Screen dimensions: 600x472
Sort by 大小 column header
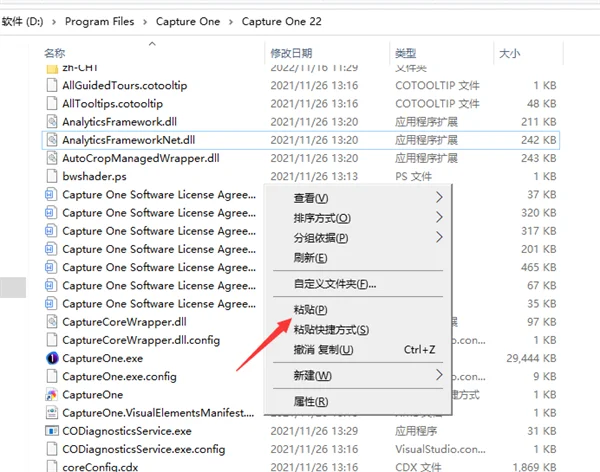click(x=510, y=53)
